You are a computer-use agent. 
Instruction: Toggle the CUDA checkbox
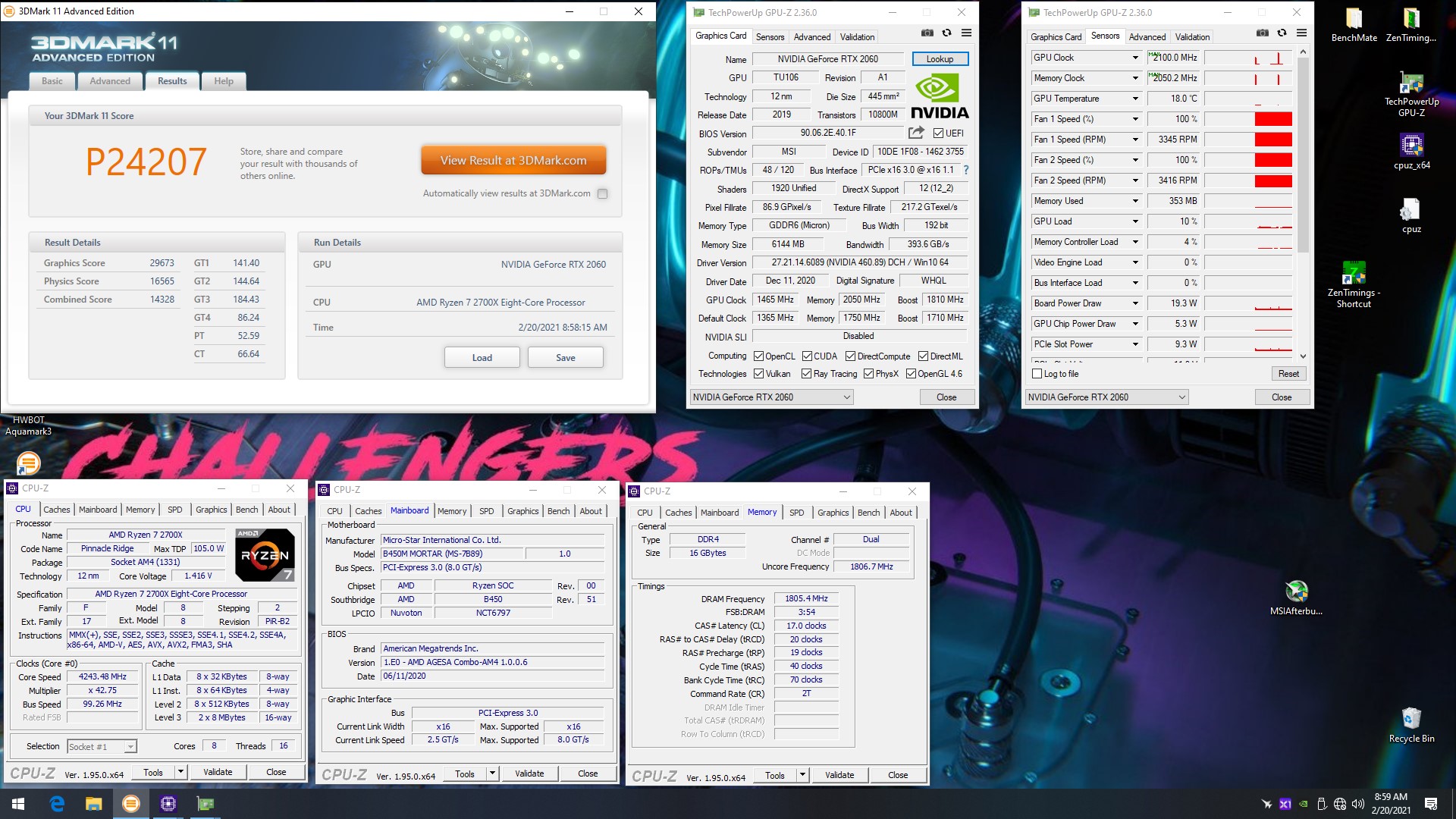[x=807, y=356]
